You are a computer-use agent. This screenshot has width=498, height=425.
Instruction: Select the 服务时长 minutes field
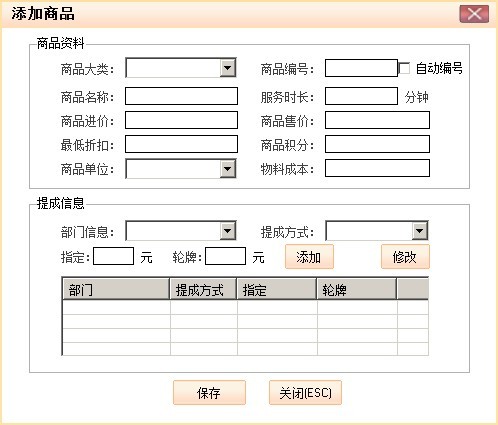(361, 96)
